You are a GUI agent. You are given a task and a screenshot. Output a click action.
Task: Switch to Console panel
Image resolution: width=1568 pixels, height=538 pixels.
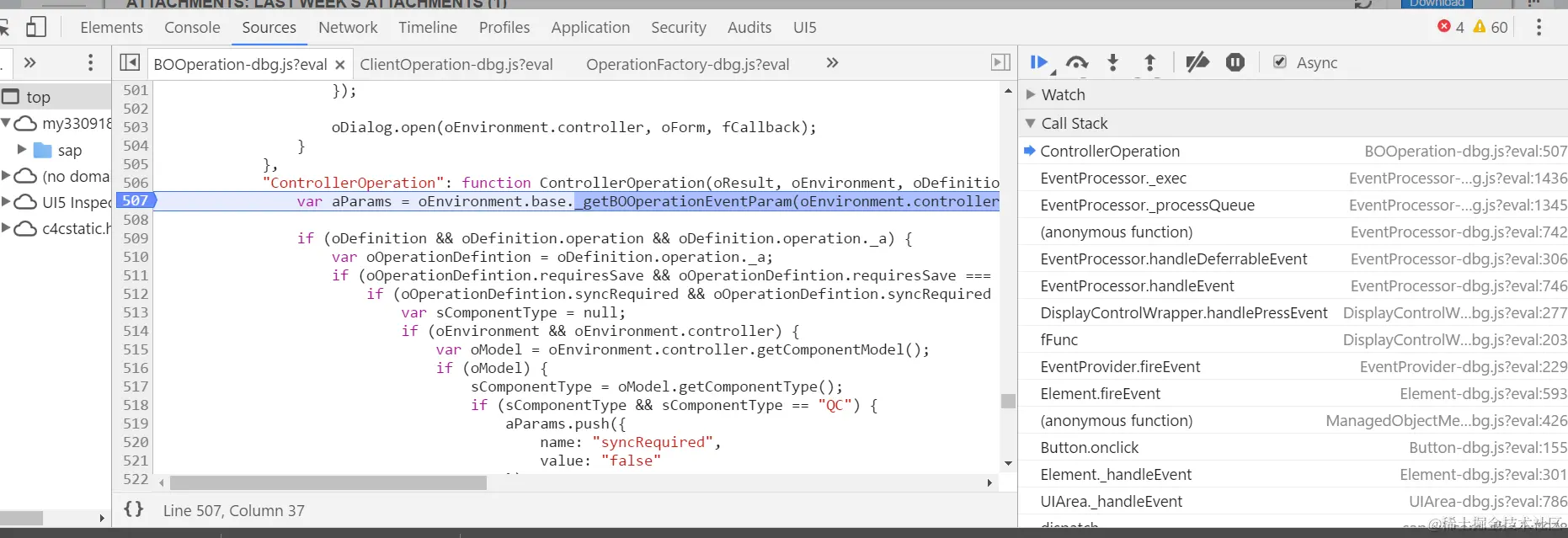point(192,27)
